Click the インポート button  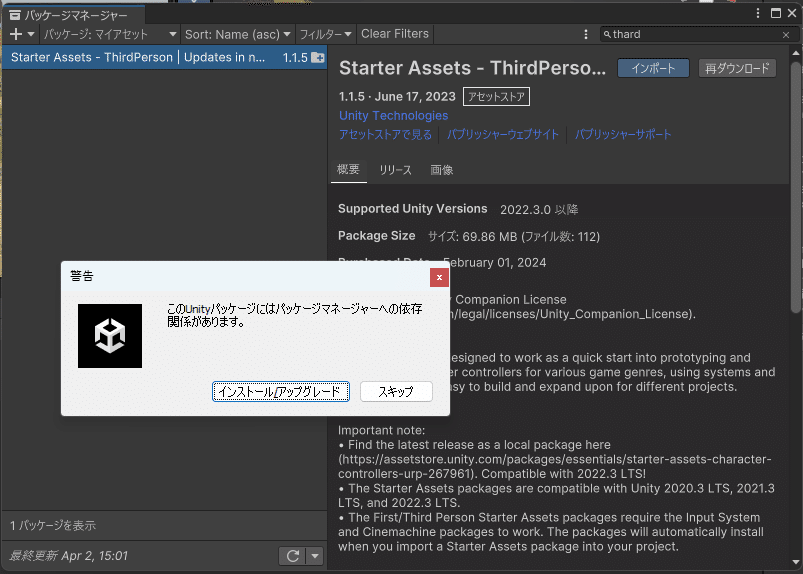tap(653, 68)
